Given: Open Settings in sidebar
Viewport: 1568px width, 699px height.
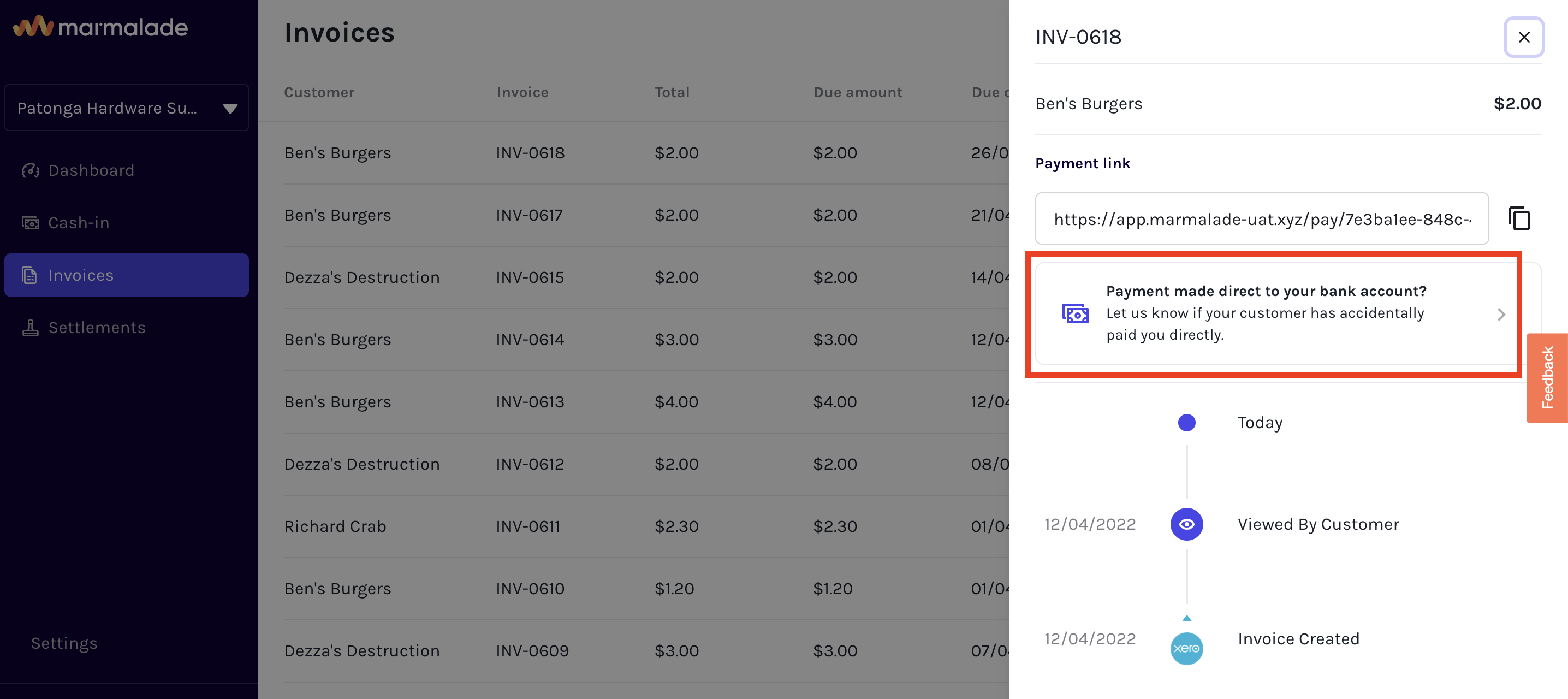Looking at the screenshot, I should pyautogui.click(x=64, y=643).
